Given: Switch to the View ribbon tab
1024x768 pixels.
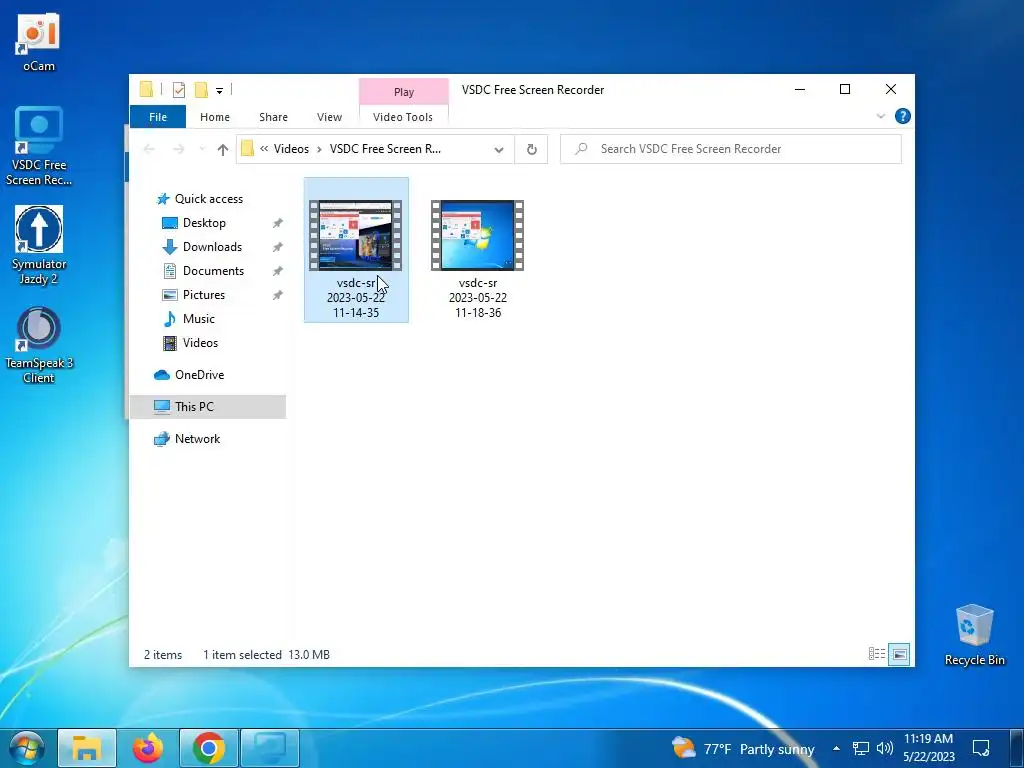Looking at the screenshot, I should coord(329,117).
